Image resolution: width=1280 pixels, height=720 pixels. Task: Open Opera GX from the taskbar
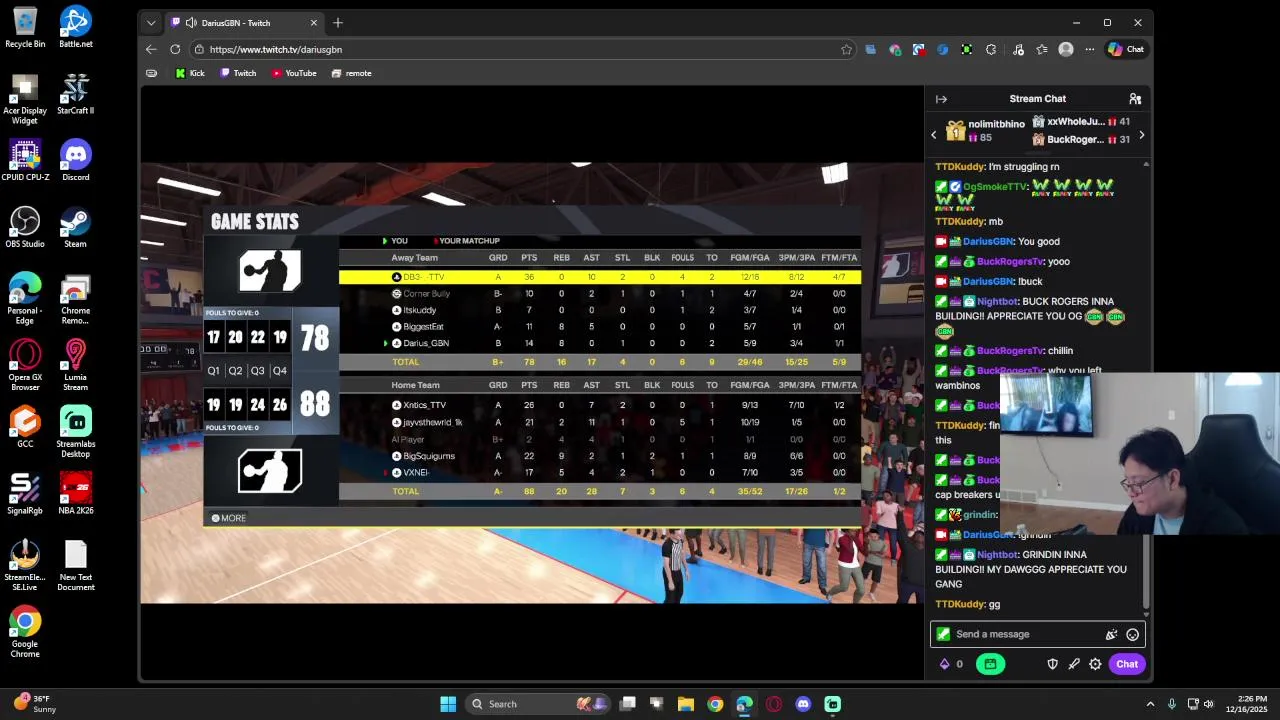(x=774, y=704)
